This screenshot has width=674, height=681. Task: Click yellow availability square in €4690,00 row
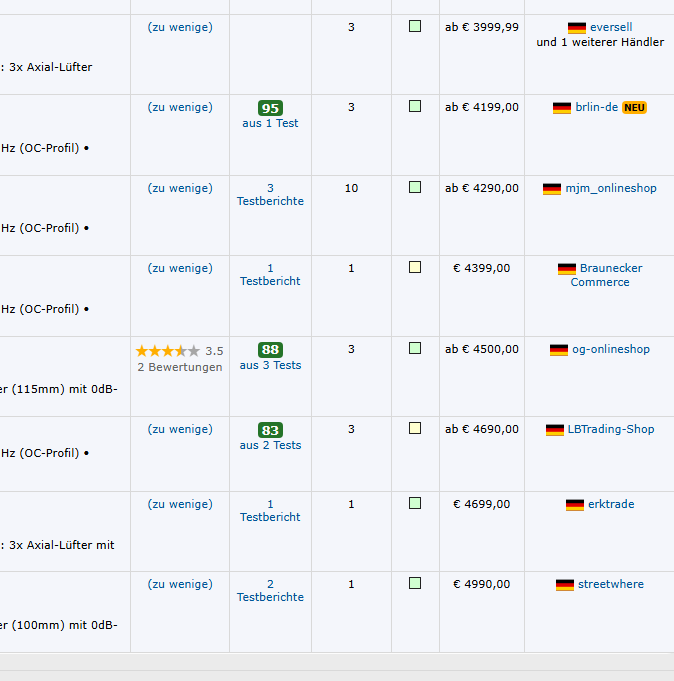pyautogui.click(x=415, y=428)
